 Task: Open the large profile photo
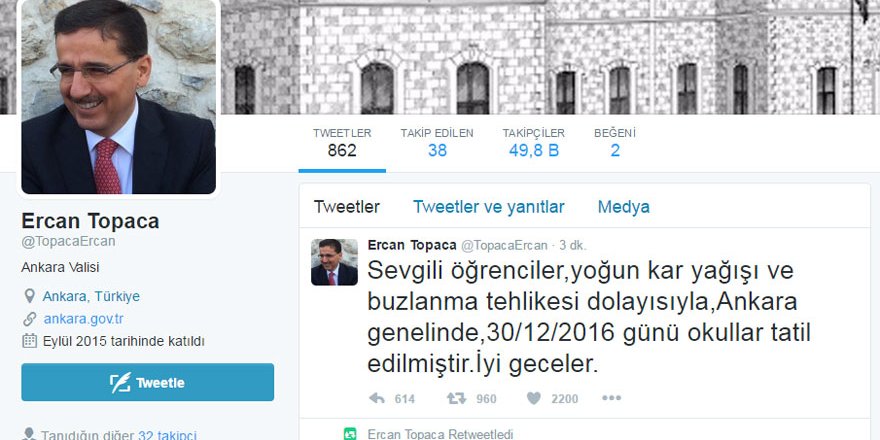[x=118, y=97]
